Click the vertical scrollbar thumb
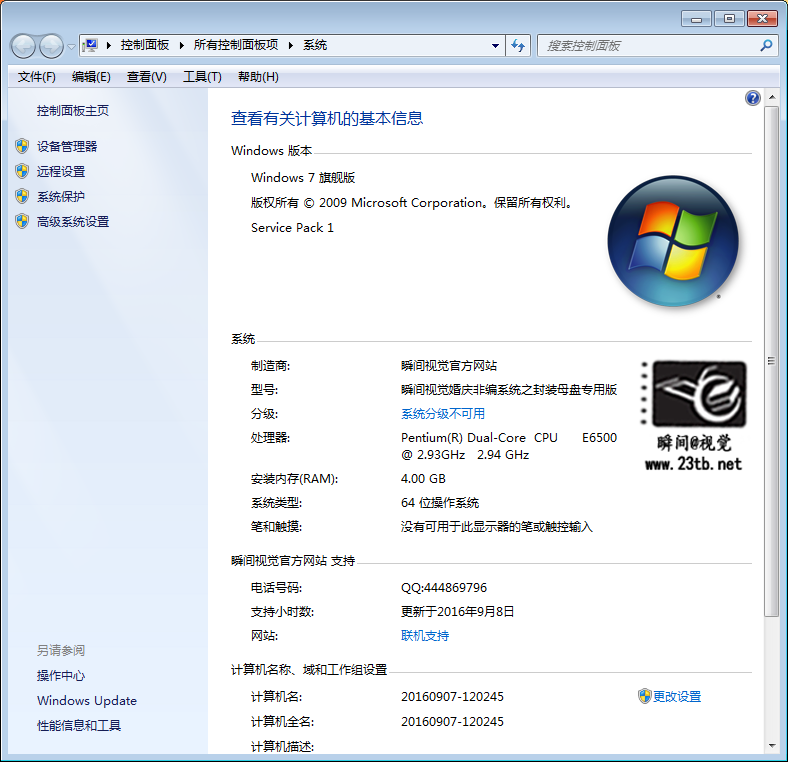Viewport: 788px width, 762px height. pos(772,361)
